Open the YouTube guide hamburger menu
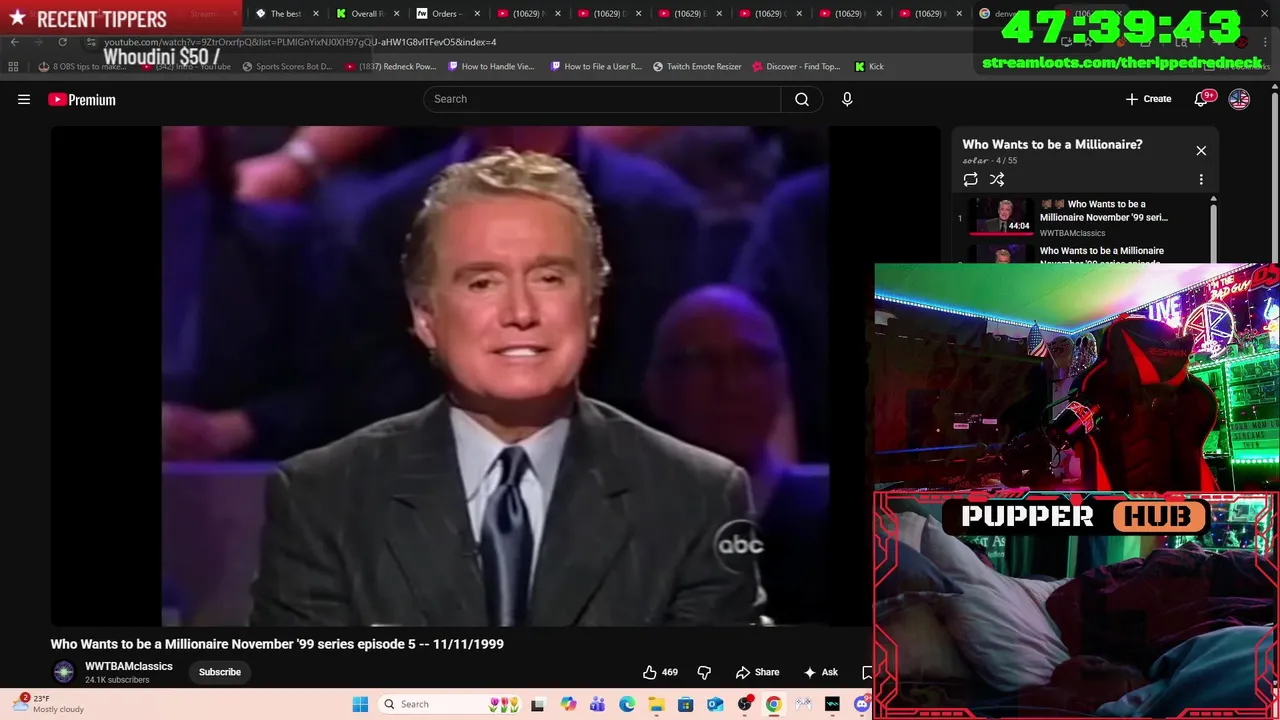The image size is (1280, 720). (24, 99)
